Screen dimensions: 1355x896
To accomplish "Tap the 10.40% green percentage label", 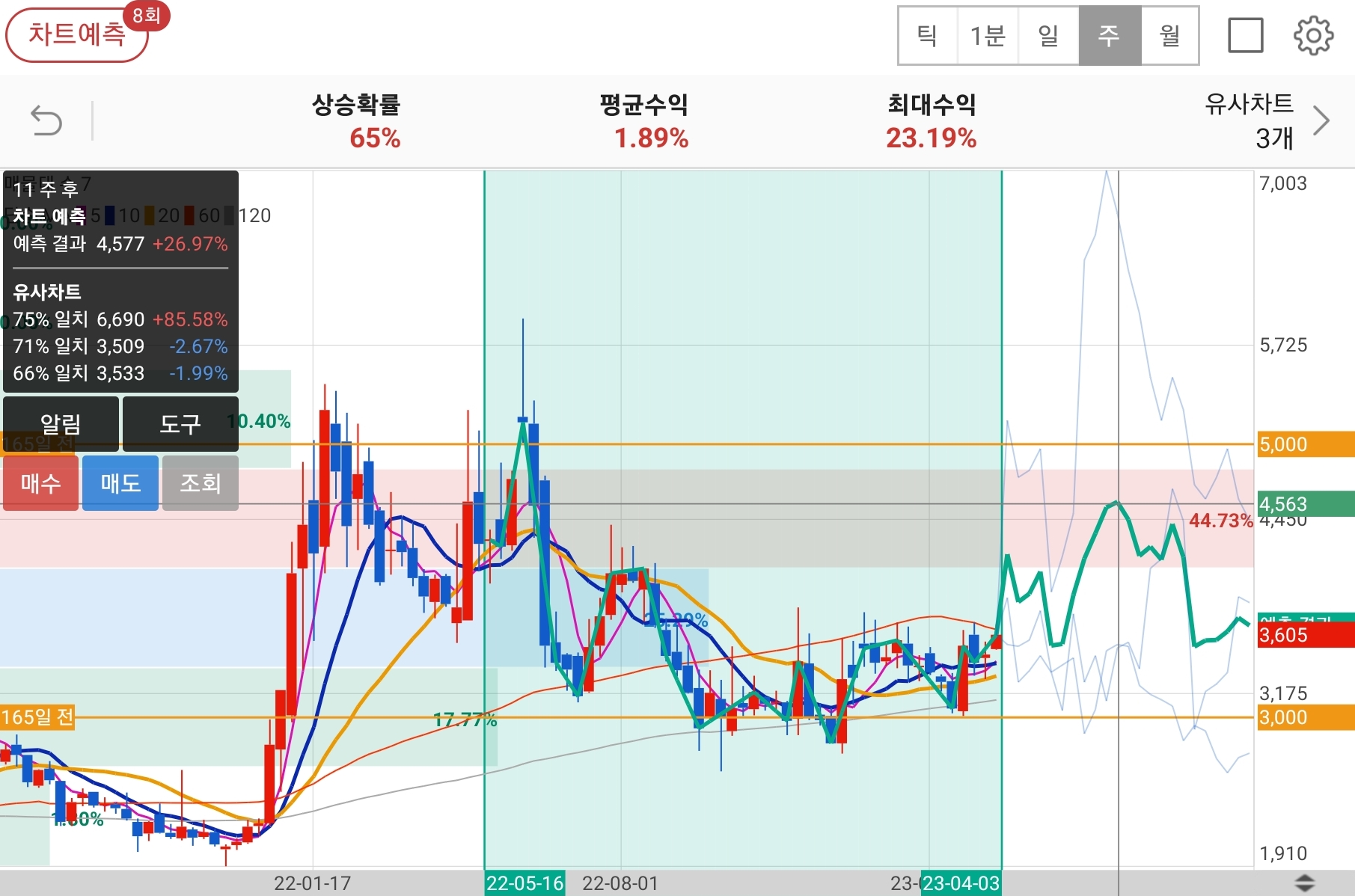I will pyautogui.click(x=259, y=421).
